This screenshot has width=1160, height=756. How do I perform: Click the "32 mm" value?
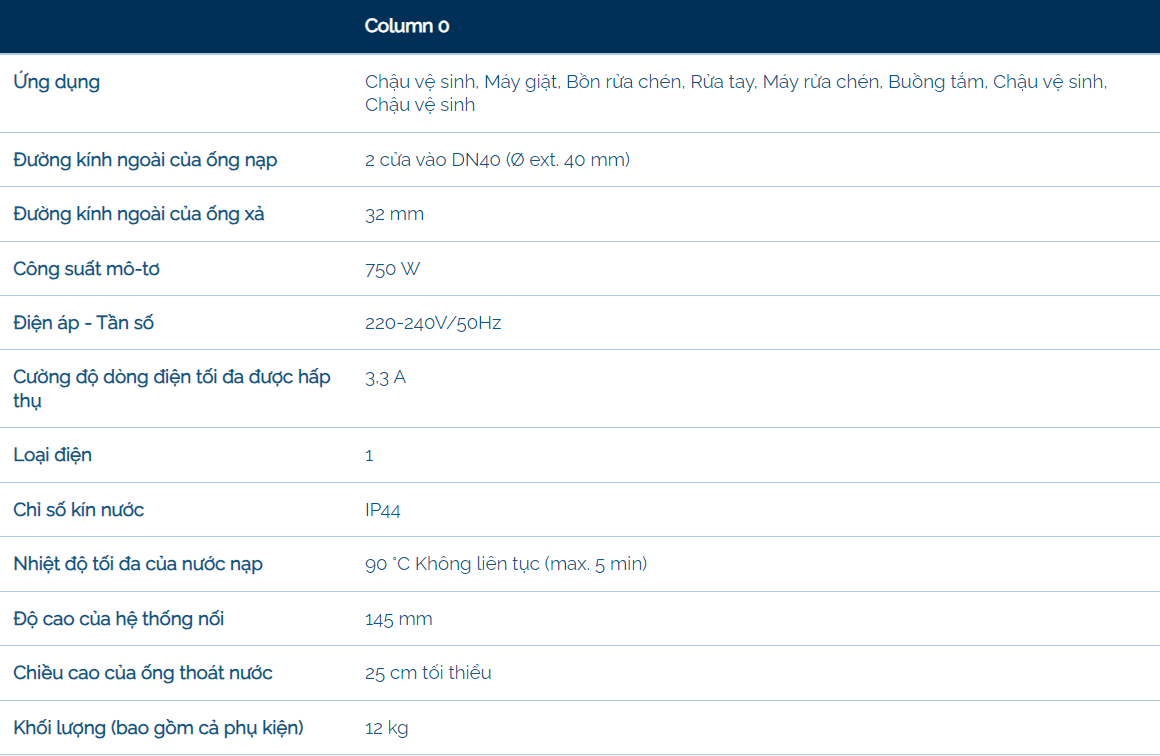(x=394, y=214)
